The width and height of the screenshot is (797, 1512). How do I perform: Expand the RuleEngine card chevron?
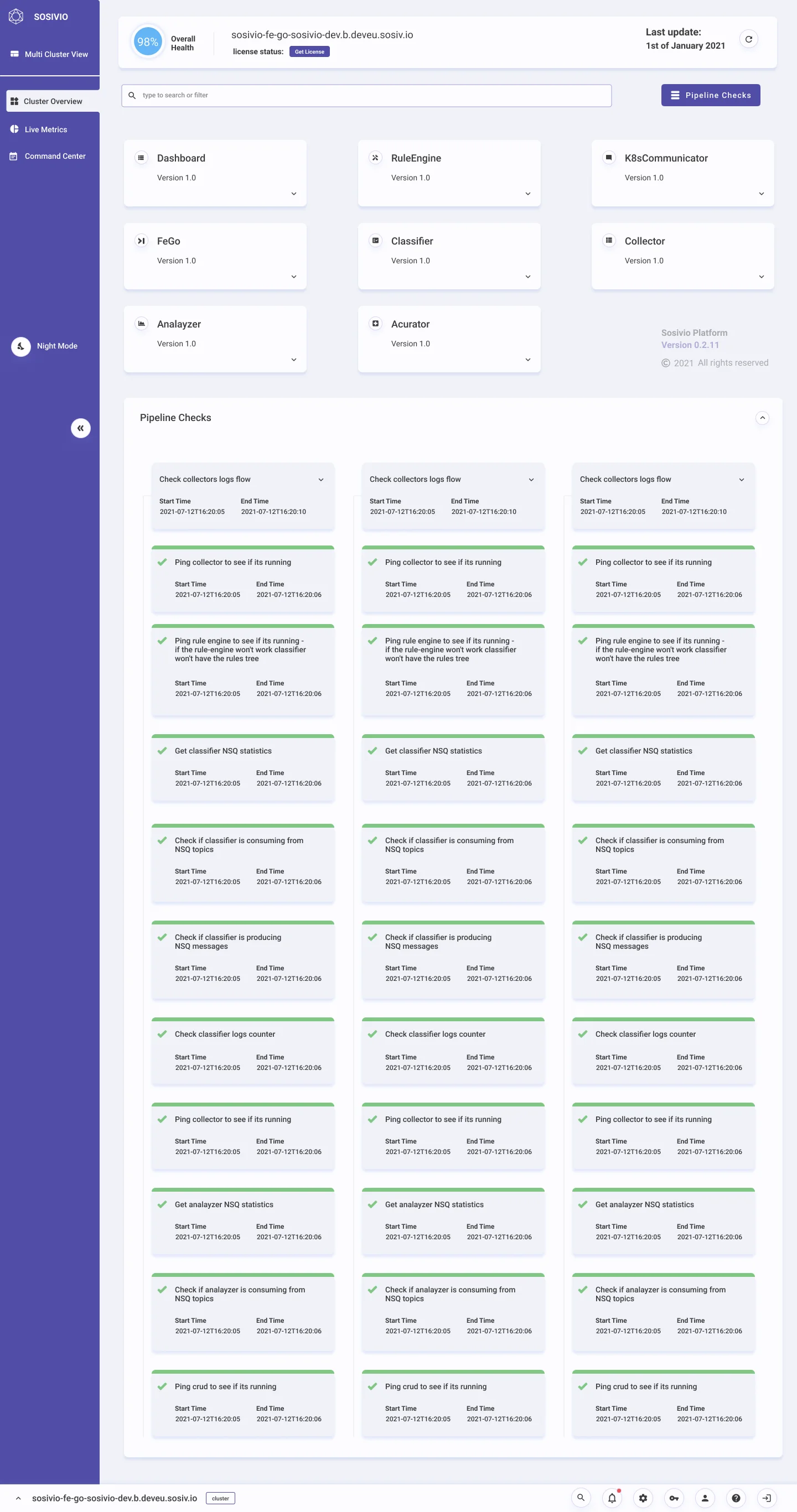coord(528,194)
